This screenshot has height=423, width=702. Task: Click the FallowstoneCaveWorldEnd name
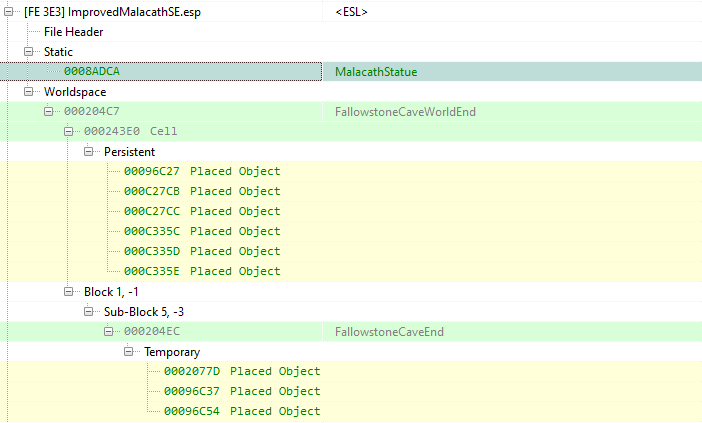click(405, 112)
